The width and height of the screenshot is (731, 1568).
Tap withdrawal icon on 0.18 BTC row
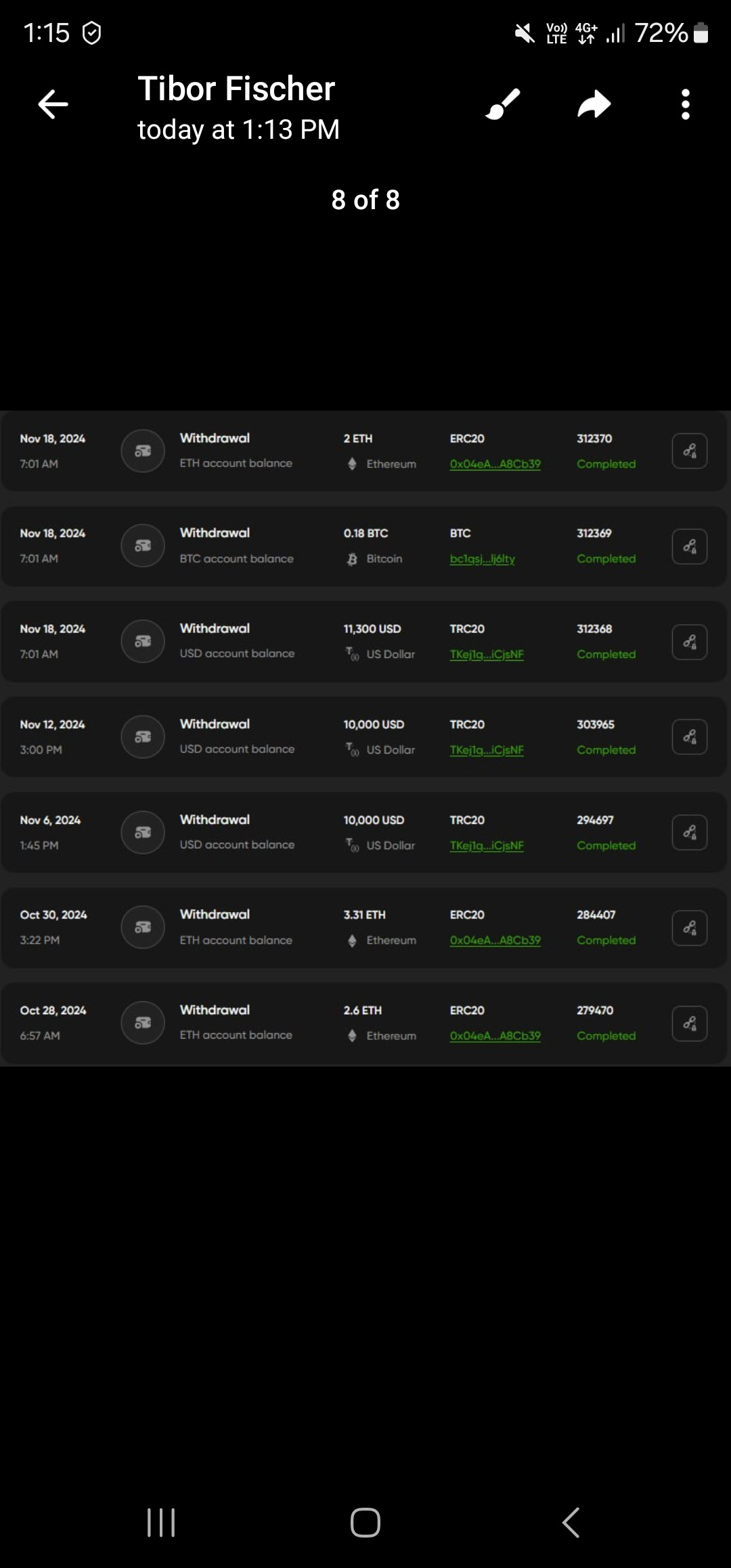point(143,546)
